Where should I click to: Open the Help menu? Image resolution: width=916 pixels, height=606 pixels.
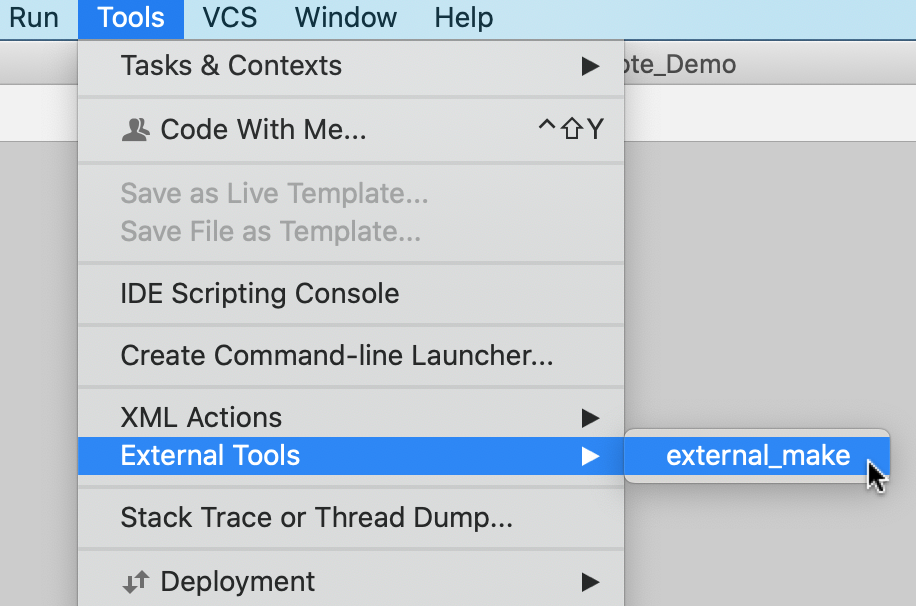click(x=463, y=17)
